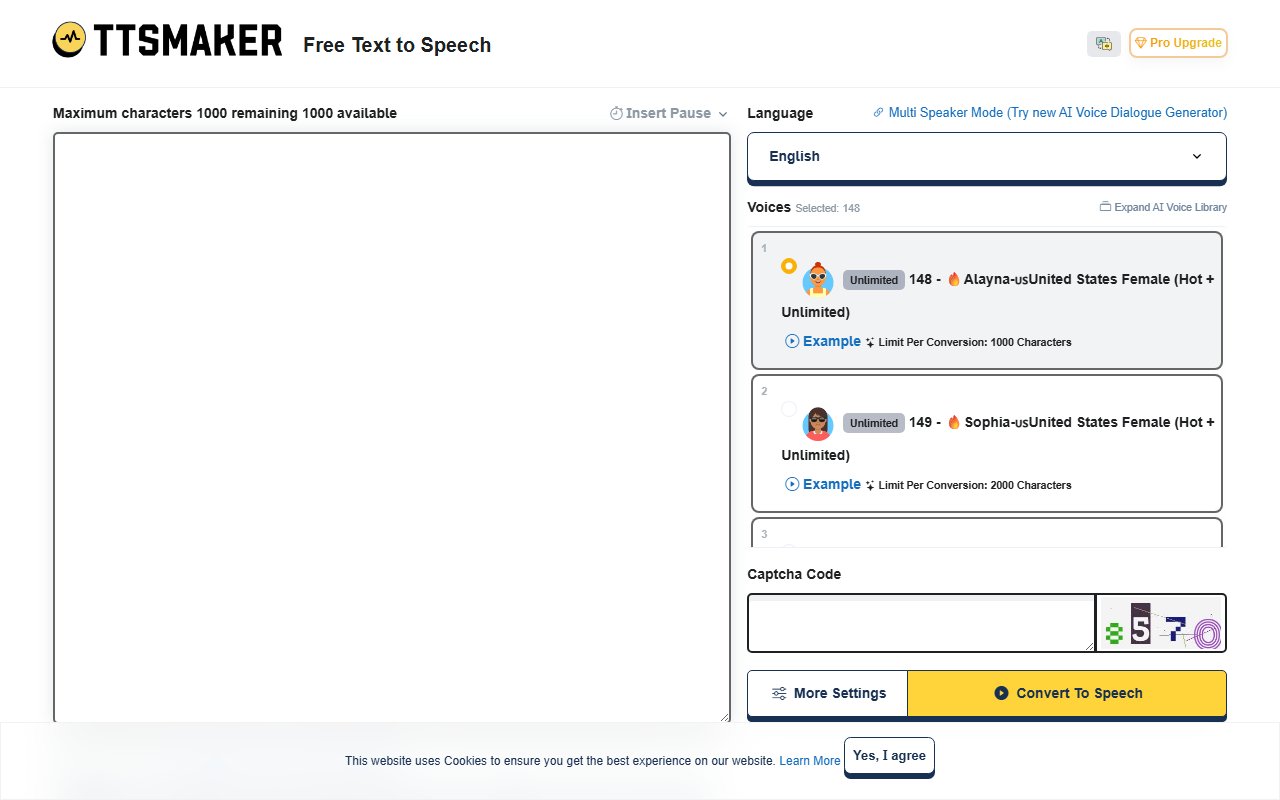Click the Unlimited badge on Alayna voice
The width and height of the screenshot is (1280, 800).
[x=874, y=280]
